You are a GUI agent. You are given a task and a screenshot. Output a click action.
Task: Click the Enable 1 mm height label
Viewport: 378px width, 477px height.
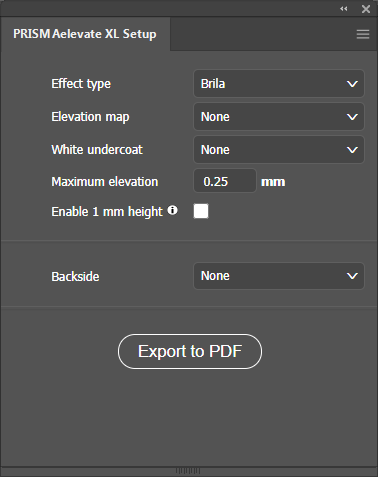pos(107,212)
